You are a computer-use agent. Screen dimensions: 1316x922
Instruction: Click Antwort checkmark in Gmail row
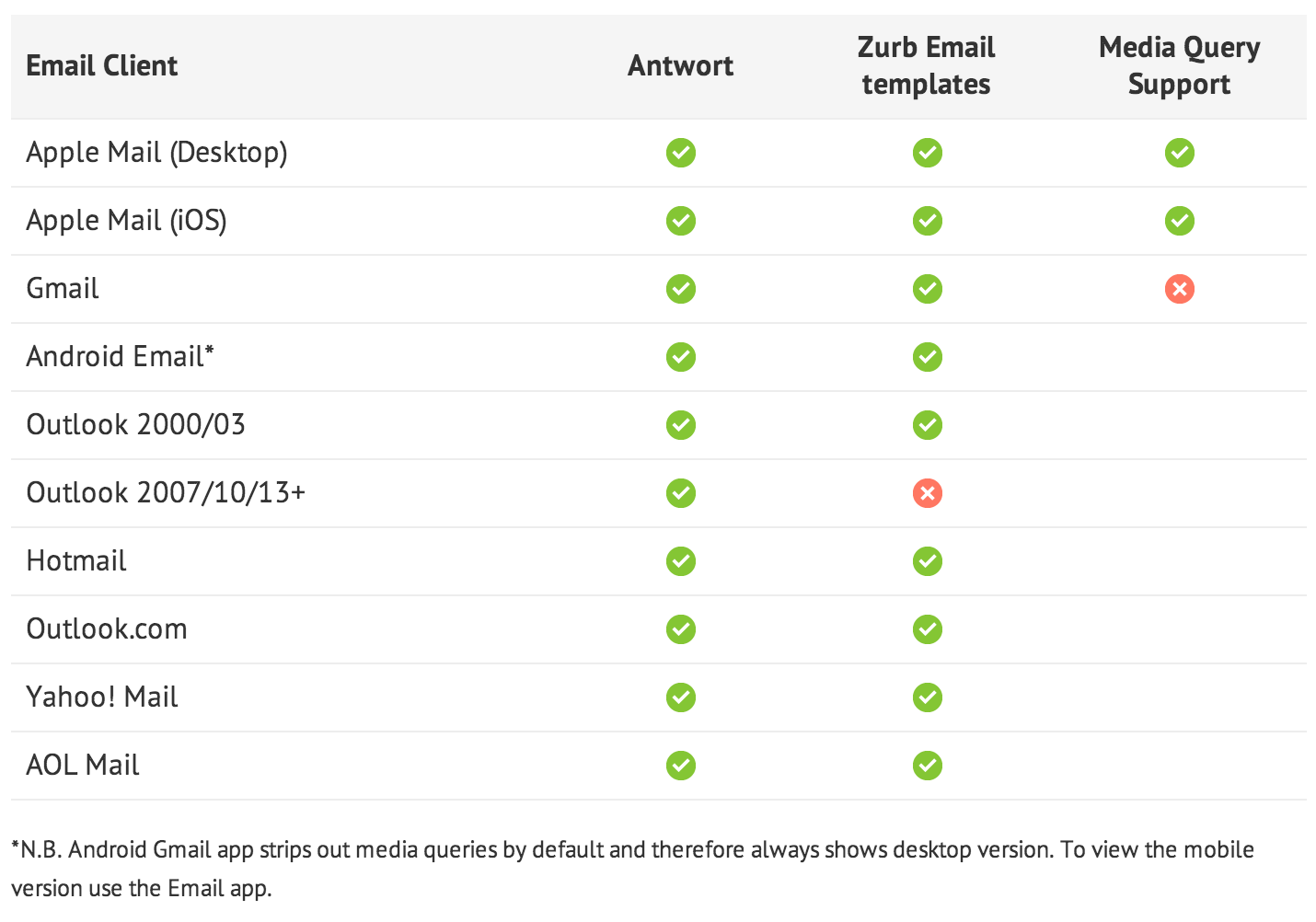(681, 289)
